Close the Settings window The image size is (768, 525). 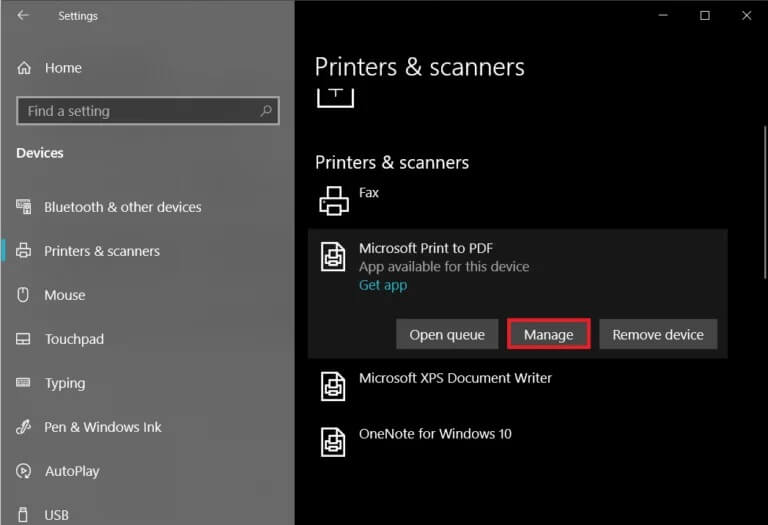tap(746, 15)
